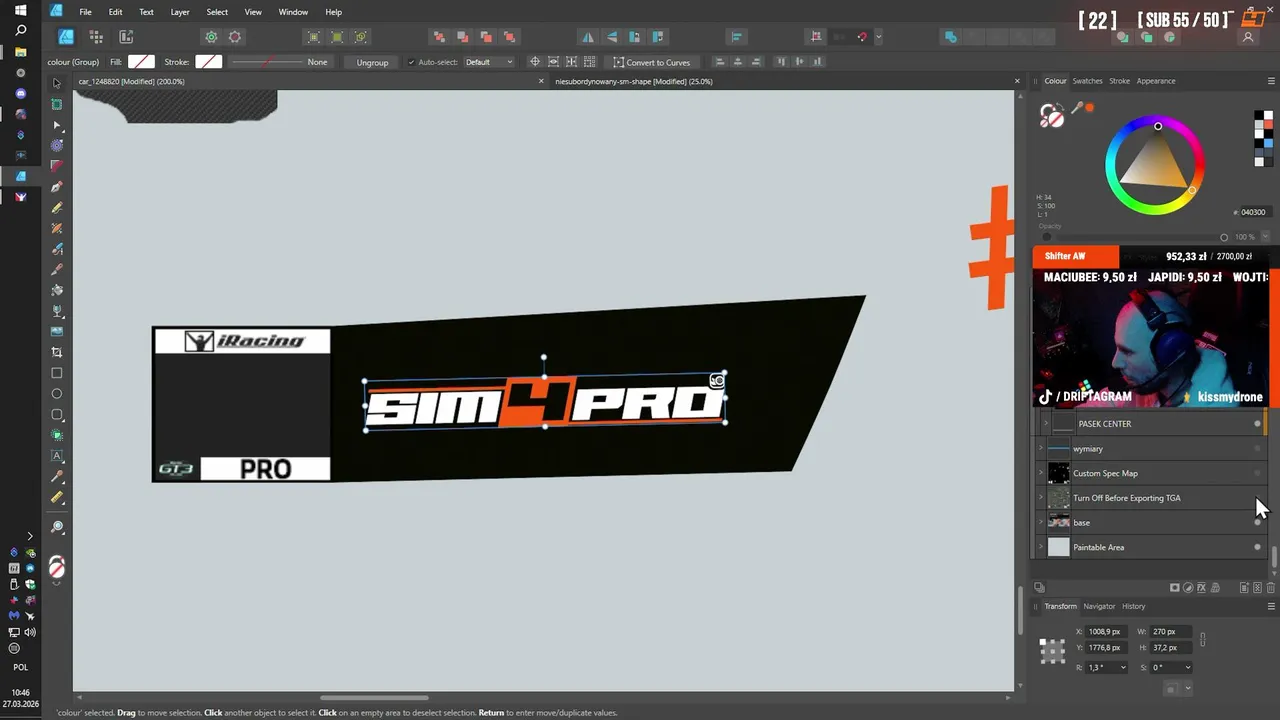The height and width of the screenshot is (720, 1280).
Task: Click the Mask Layer icon
Action: pos(1175,588)
